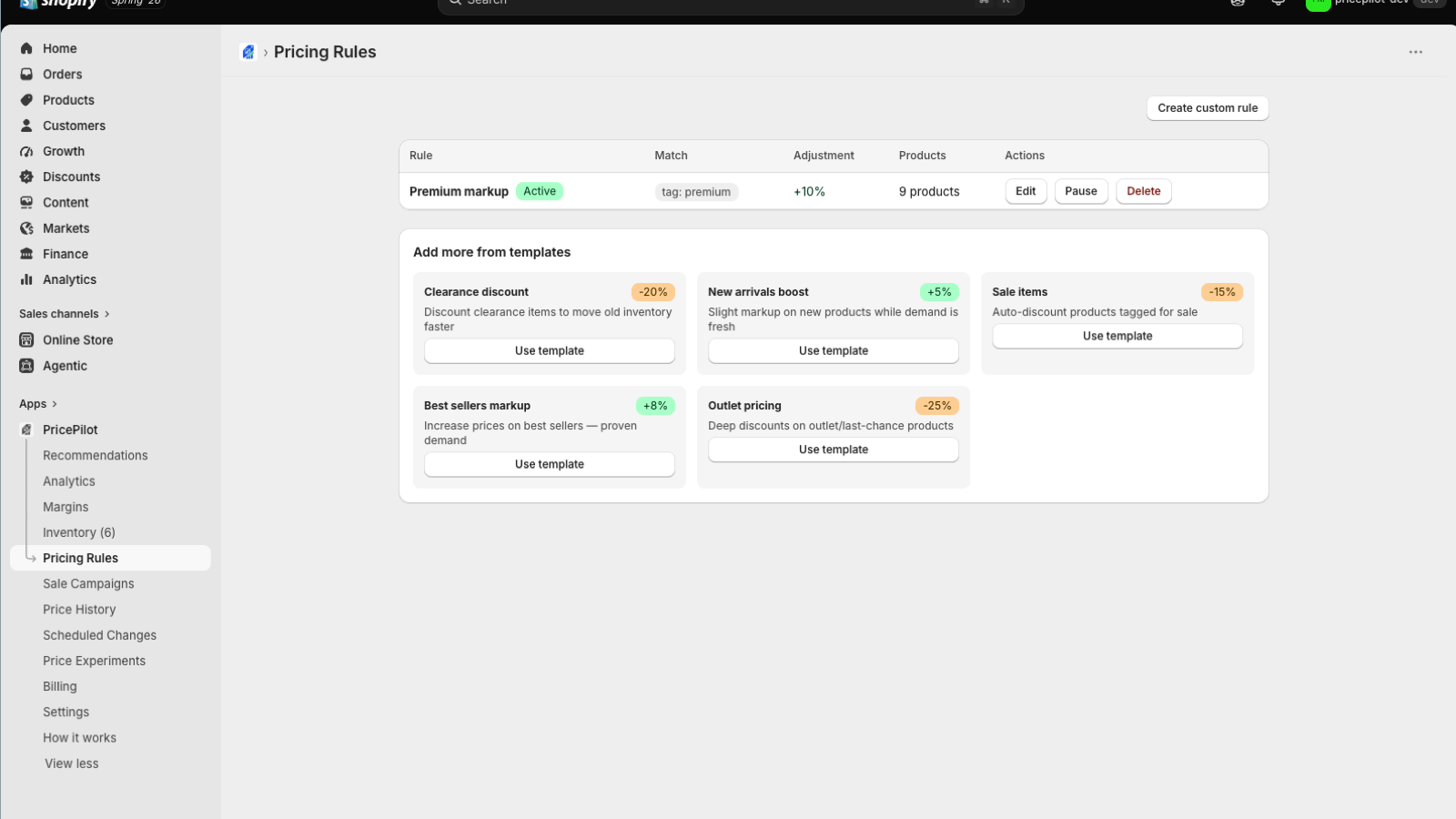The image size is (1456, 819).
Task: Open the Customers section
Action: coord(74,126)
